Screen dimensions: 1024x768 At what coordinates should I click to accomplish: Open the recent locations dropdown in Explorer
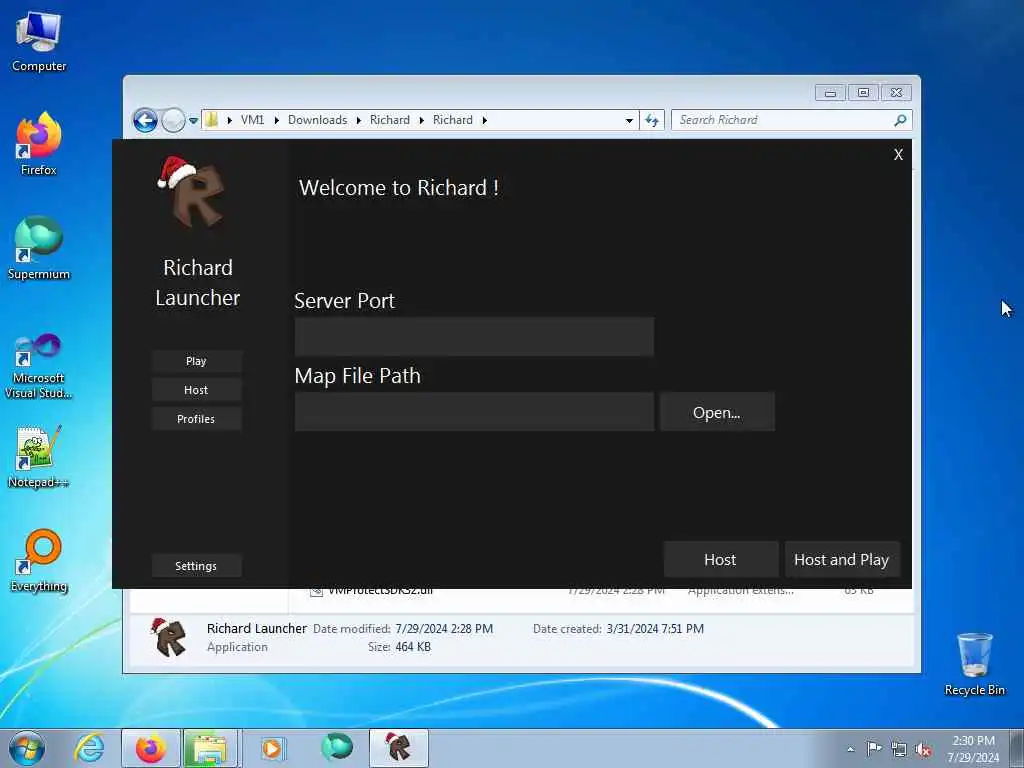(193, 120)
